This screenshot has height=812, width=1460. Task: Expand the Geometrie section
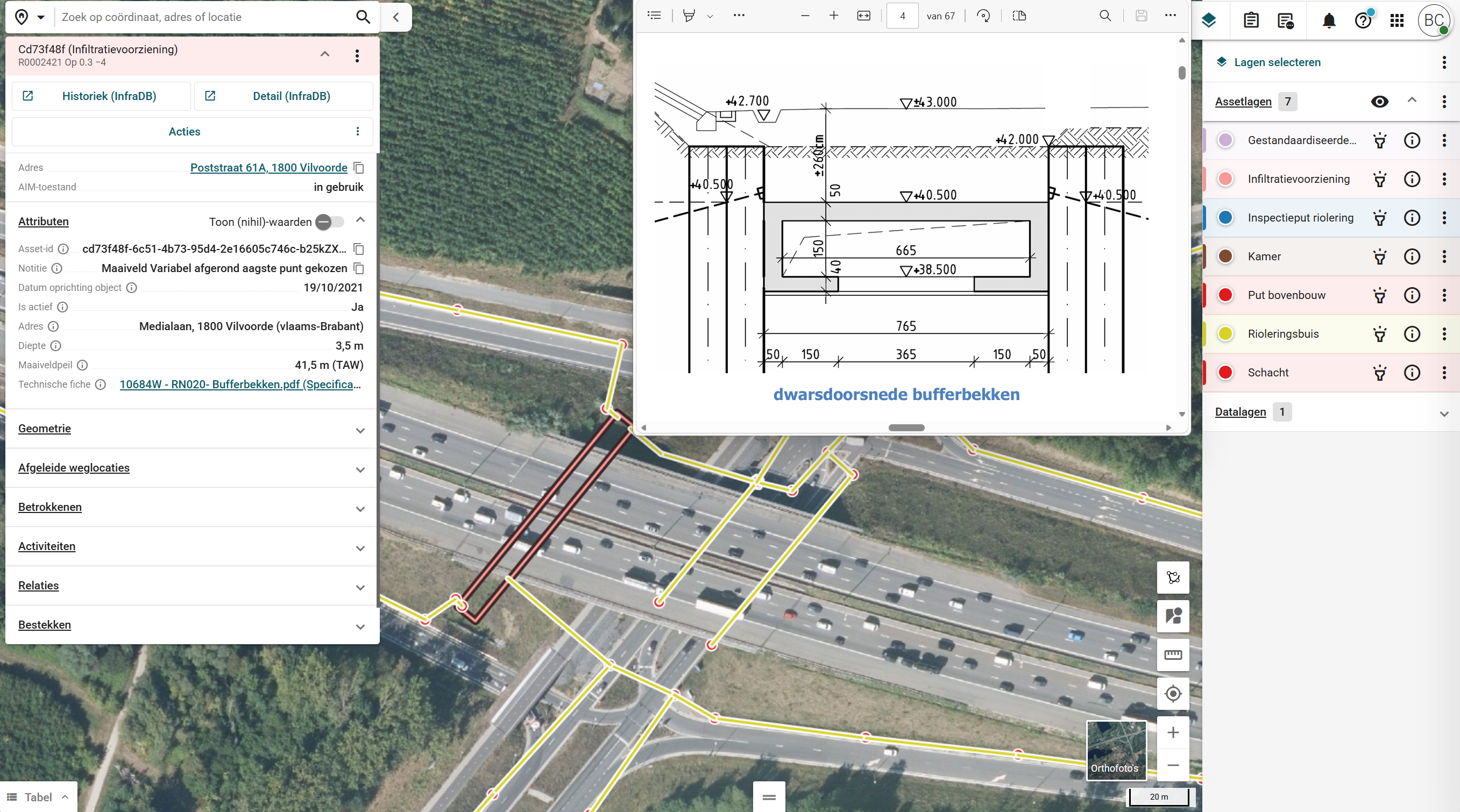(x=192, y=429)
